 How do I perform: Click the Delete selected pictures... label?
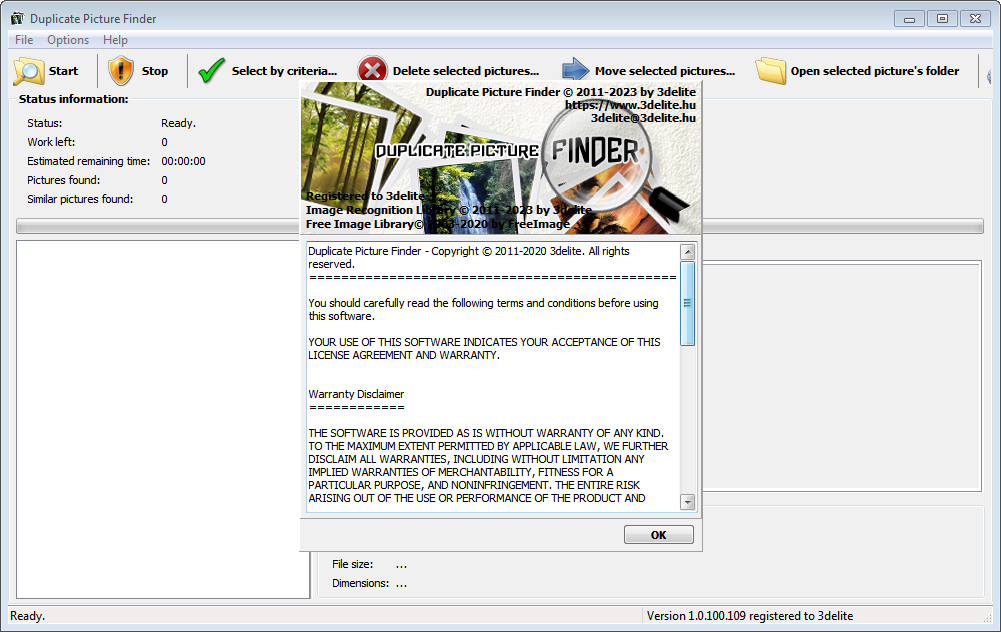tap(465, 71)
